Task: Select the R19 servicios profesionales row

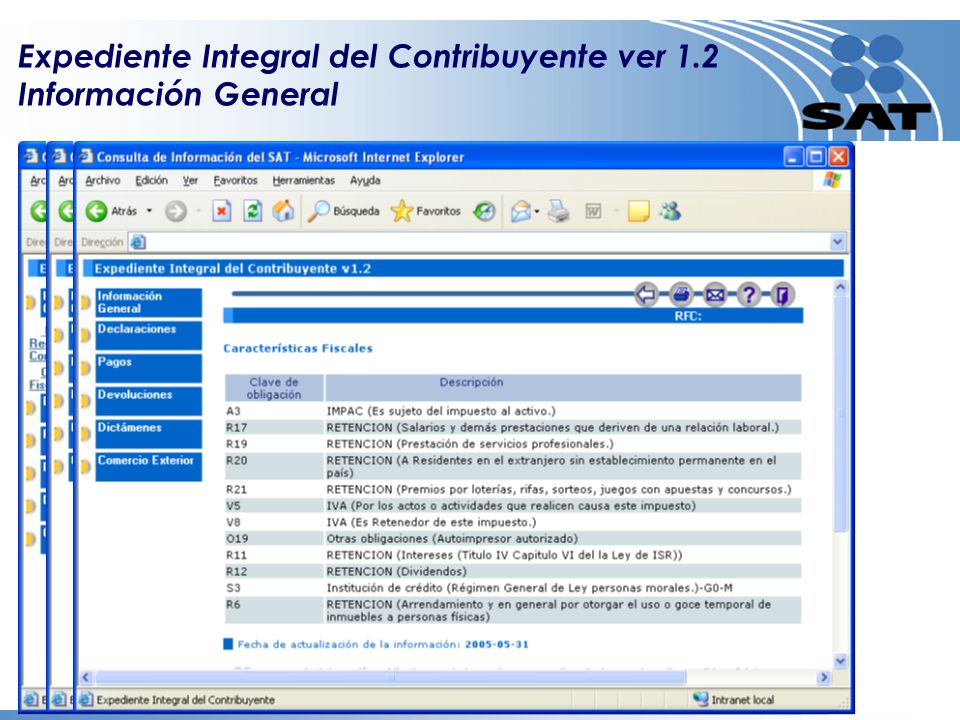Action: [512, 444]
